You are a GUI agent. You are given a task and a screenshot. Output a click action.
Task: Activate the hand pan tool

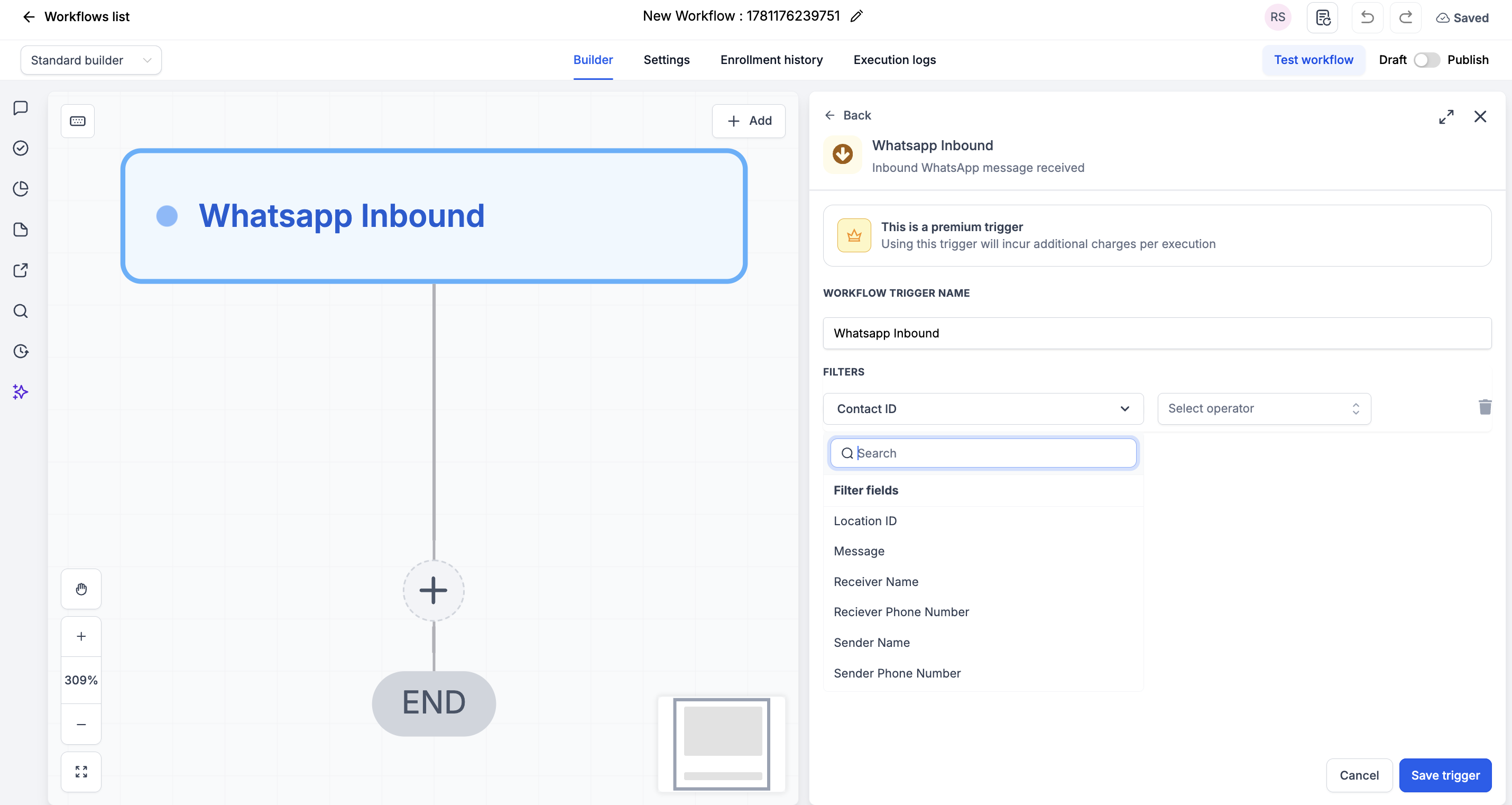(81, 589)
